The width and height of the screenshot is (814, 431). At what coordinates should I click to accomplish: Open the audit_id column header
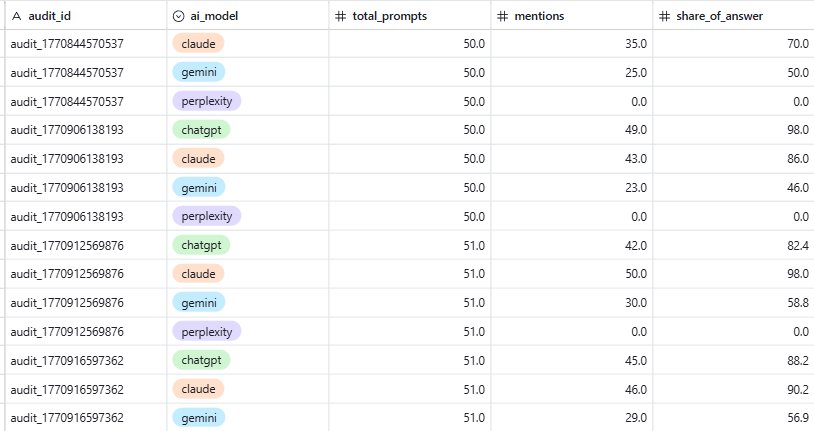(86, 16)
